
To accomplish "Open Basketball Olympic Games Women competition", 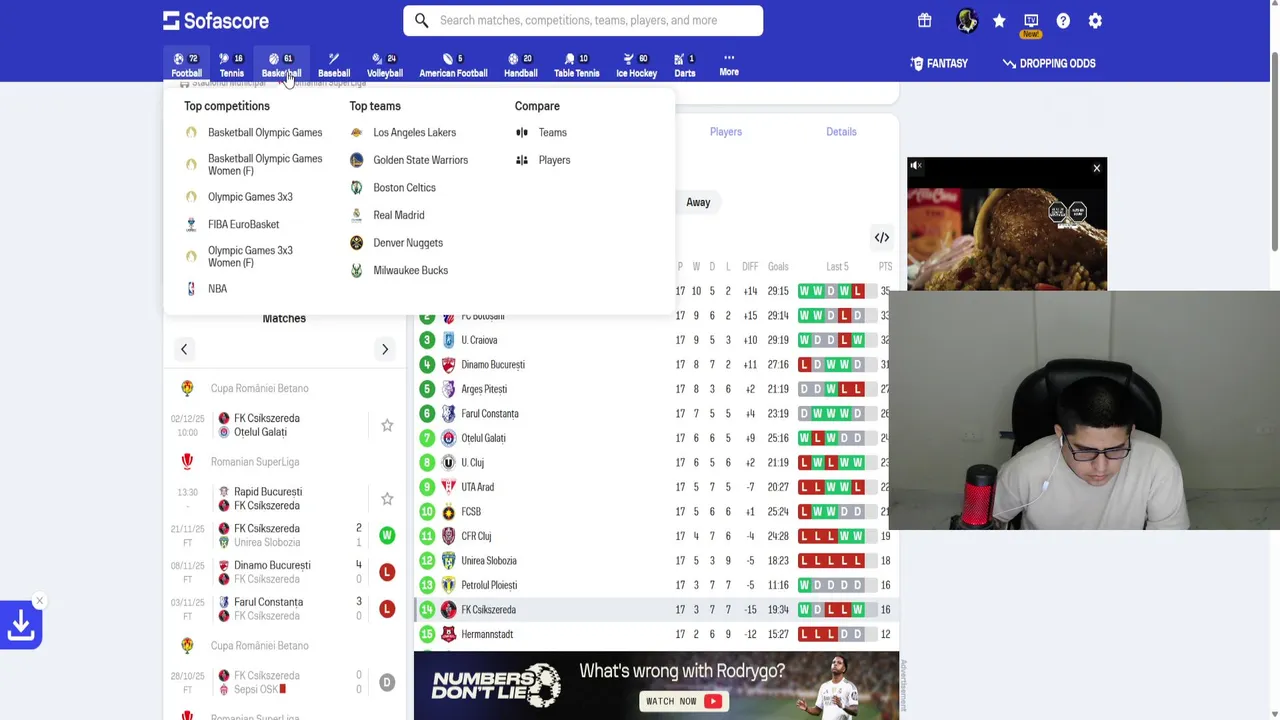I will 254,165.
